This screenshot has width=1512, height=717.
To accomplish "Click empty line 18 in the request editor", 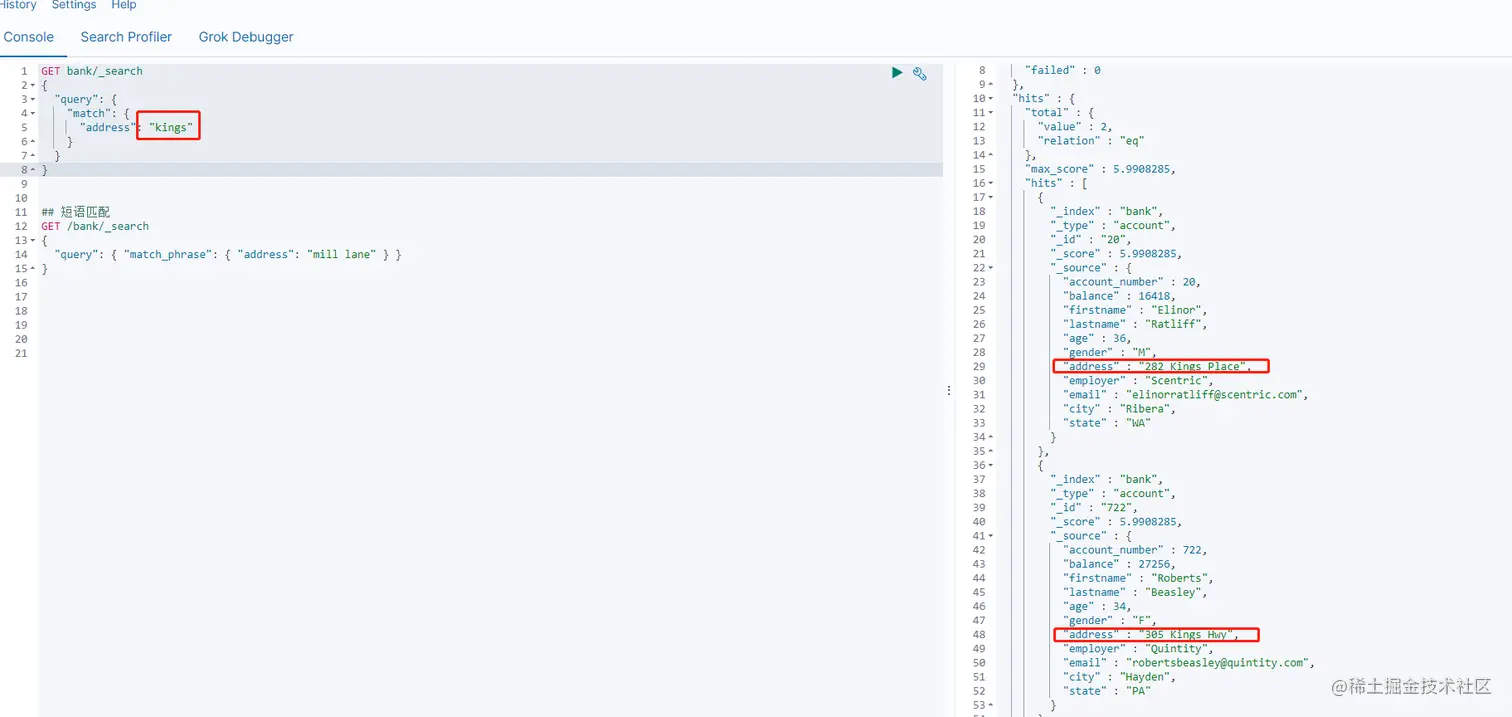I will click(490, 311).
